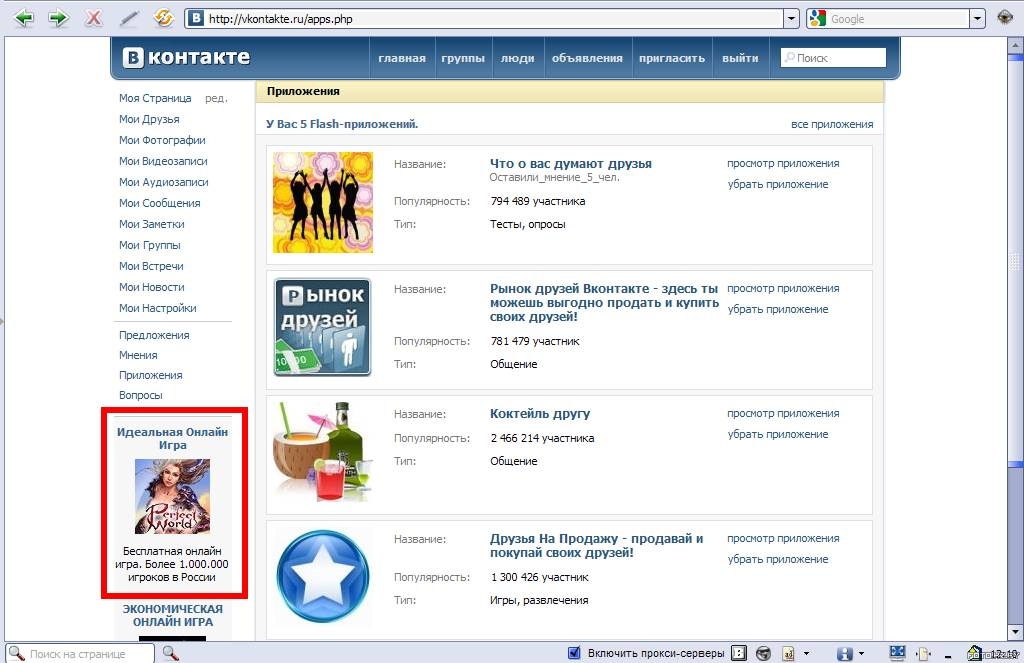Click the ред. edit link beside Моя Страница
Viewport: 1024px width, 663px height.
(x=216, y=98)
